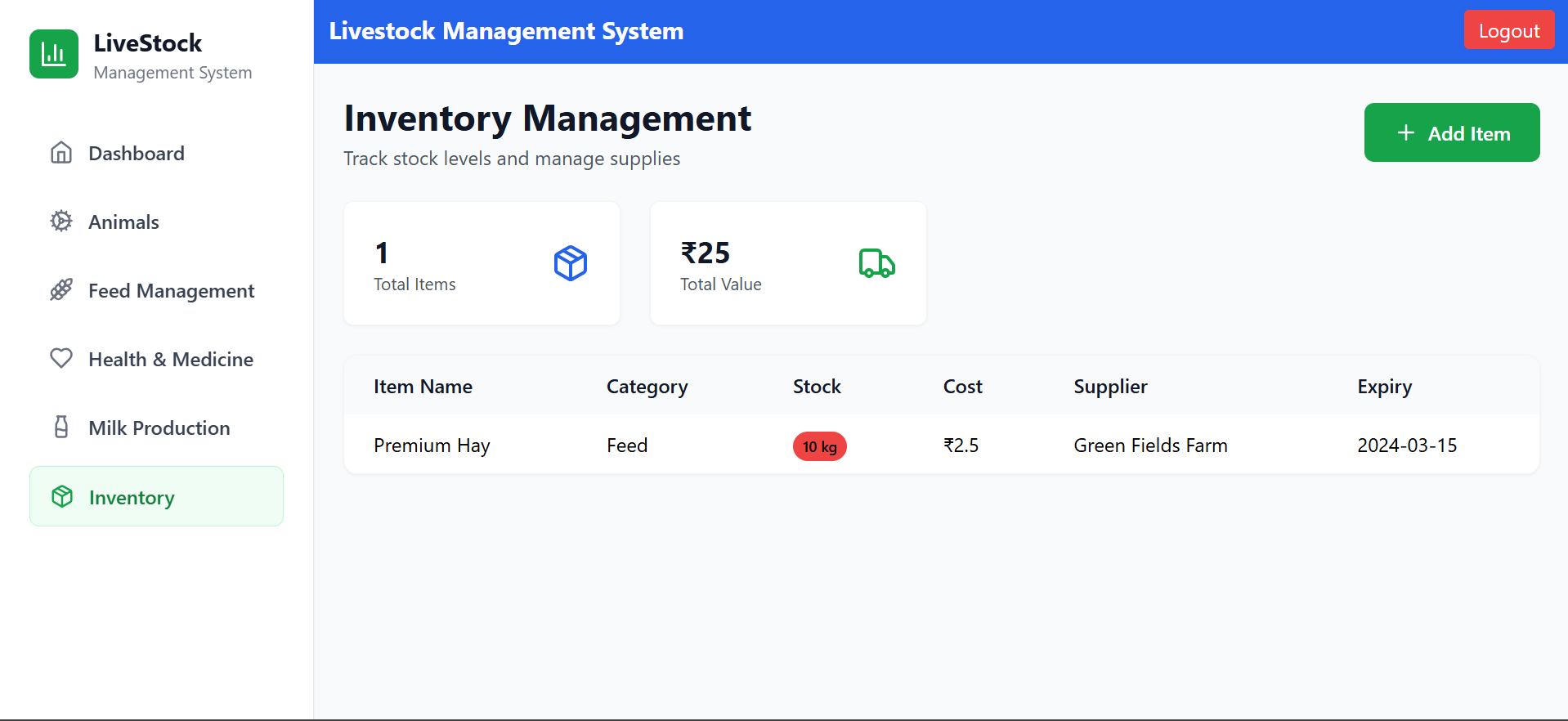Click the Item Name column header
The width and height of the screenshot is (1568, 721).
423,386
